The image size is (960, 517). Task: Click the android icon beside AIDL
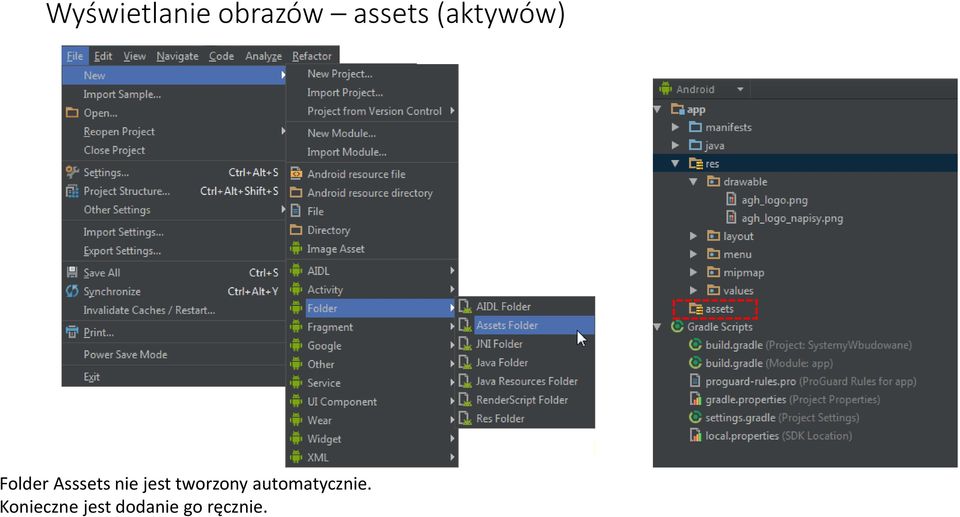[x=296, y=271]
